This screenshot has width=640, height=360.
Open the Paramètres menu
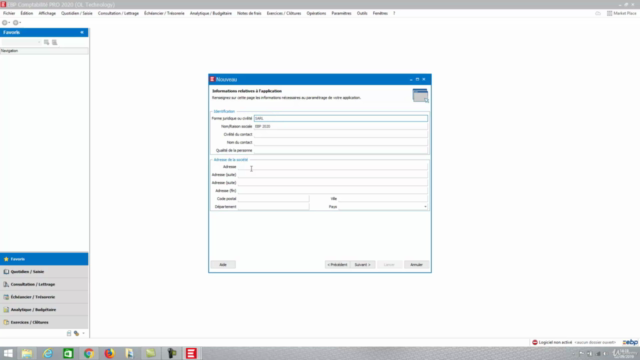coord(341,13)
